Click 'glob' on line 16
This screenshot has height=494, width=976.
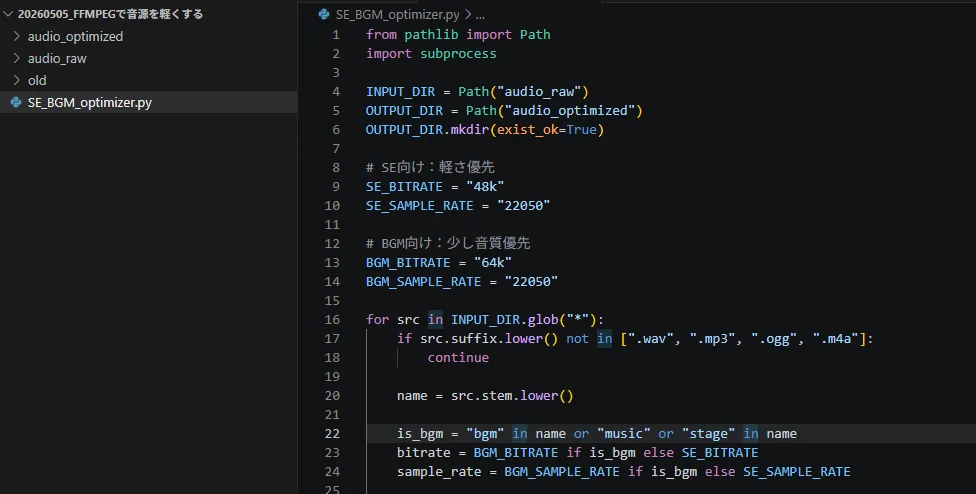[x=543, y=320]
